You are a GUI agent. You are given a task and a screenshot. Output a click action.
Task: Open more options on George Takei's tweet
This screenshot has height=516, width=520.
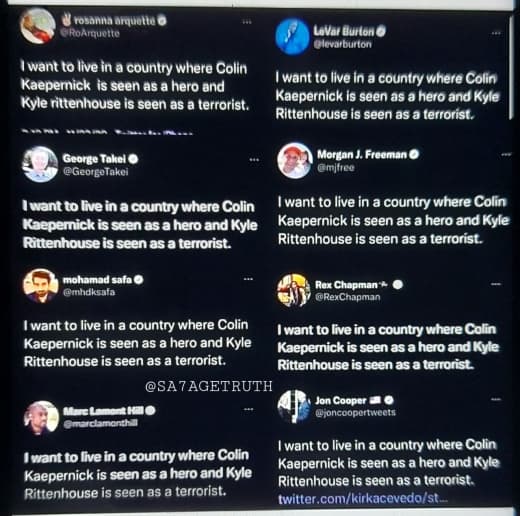(x=254, y=160)
